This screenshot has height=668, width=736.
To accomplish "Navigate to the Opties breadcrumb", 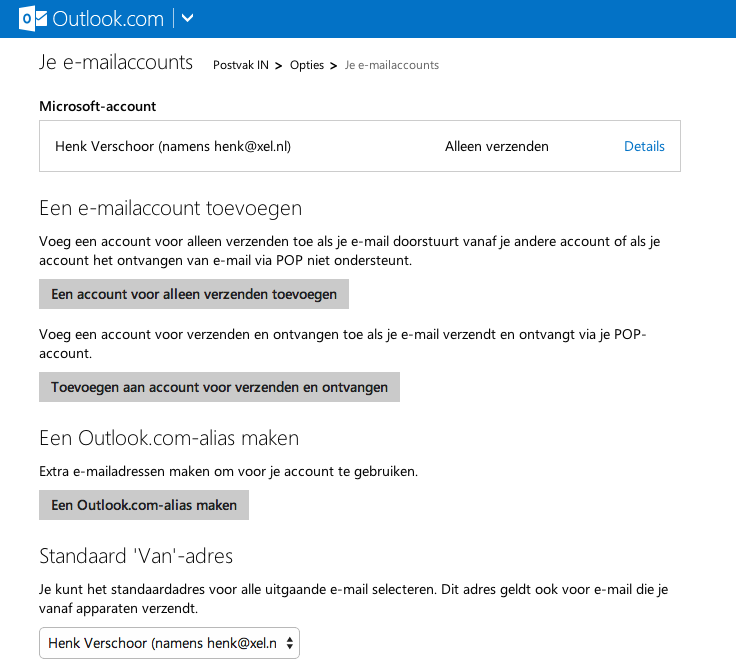I will click(x=307, y=65).
